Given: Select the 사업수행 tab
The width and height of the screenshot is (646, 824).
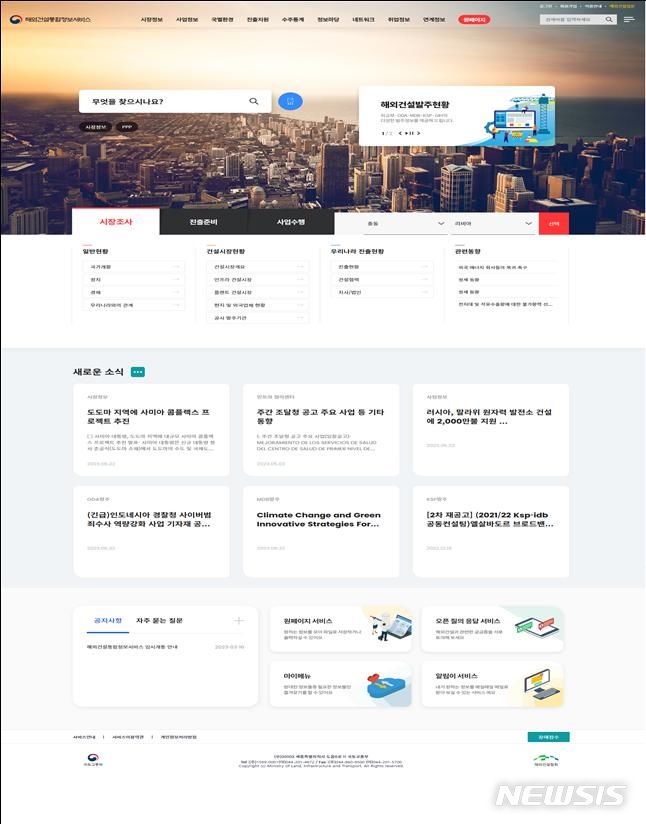Looking at the screenshot, I should pos(291,222).
